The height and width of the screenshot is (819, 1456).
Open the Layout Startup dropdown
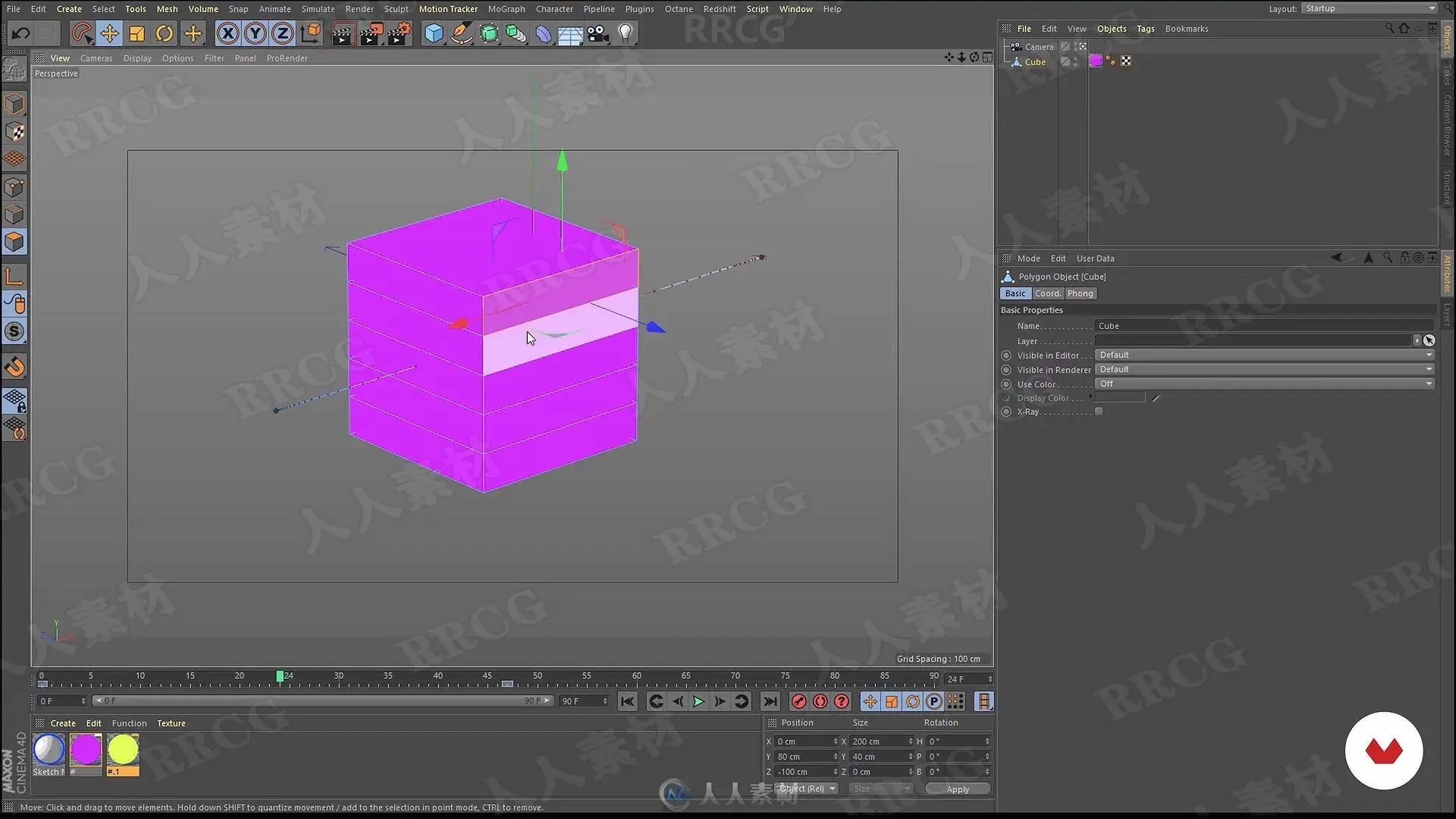[1369, 8]
